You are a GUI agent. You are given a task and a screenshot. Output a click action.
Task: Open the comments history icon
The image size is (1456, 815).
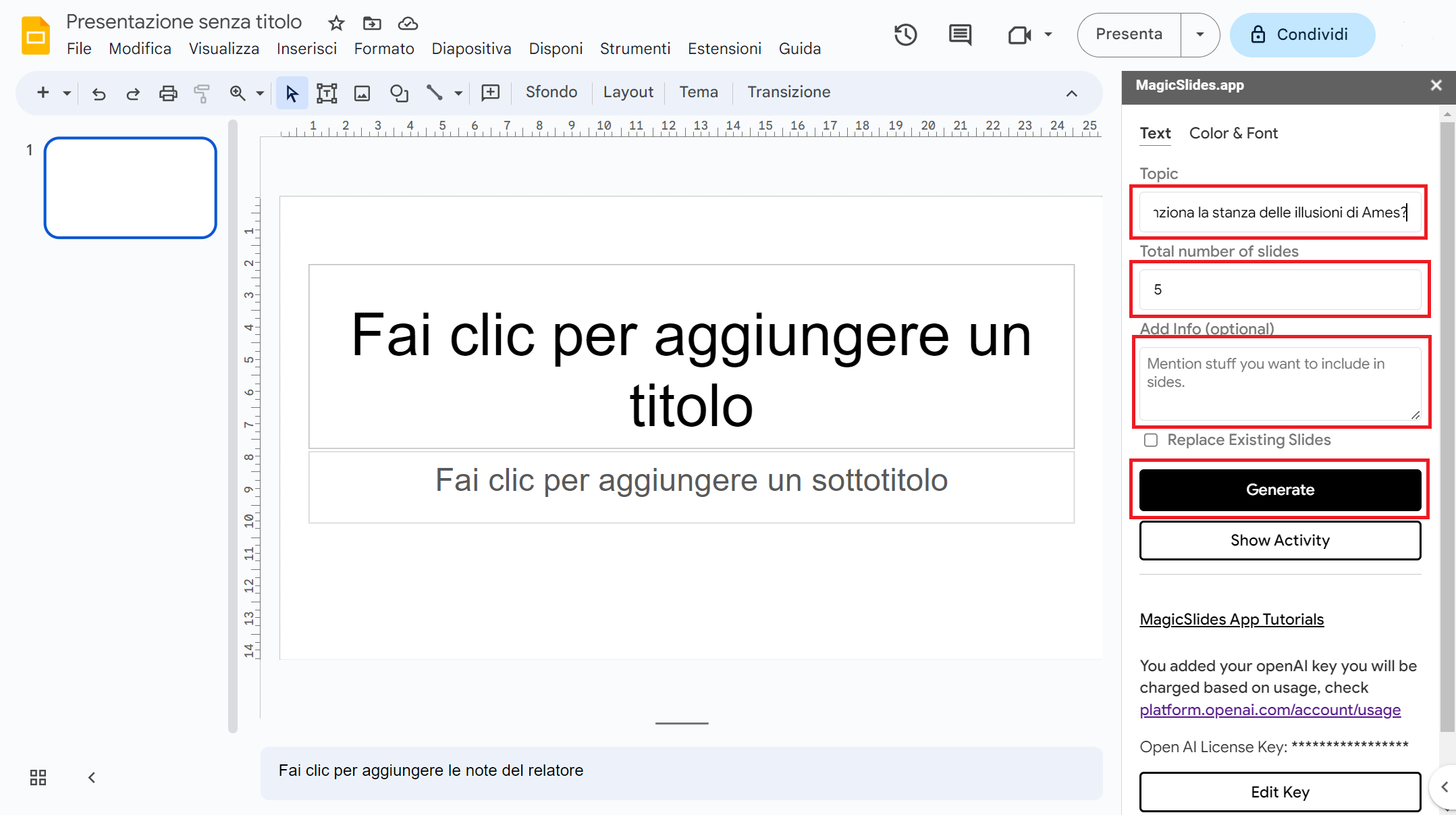pos(959,34)
